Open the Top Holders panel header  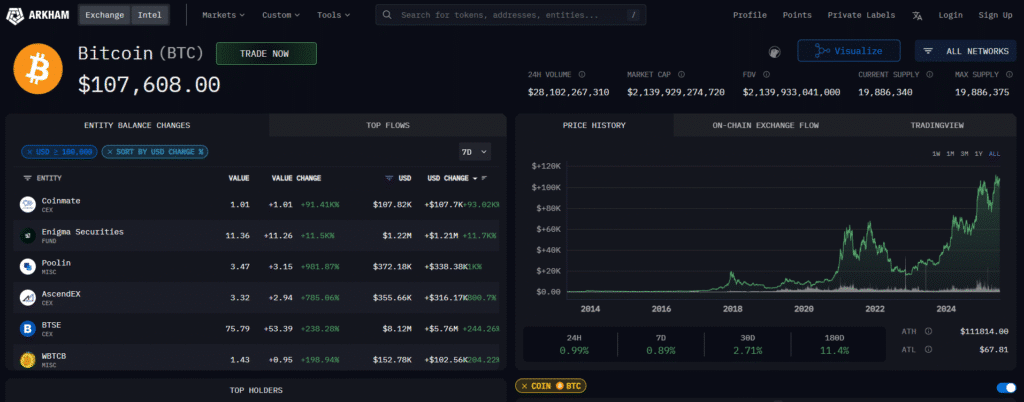coord(256,390)
